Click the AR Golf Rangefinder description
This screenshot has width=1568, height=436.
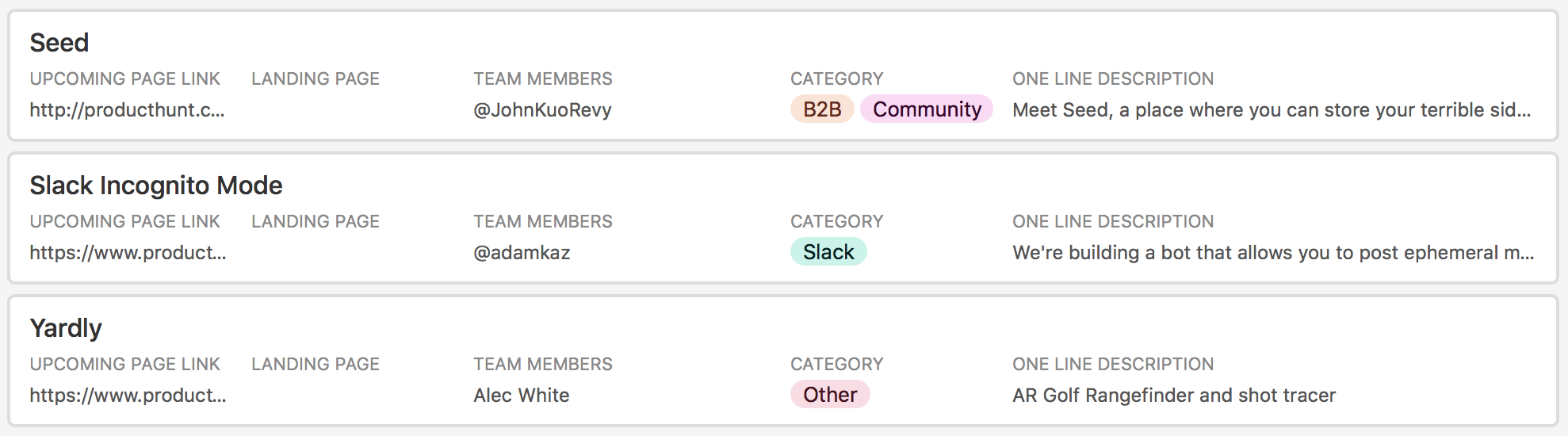(x=1174, y=396)
